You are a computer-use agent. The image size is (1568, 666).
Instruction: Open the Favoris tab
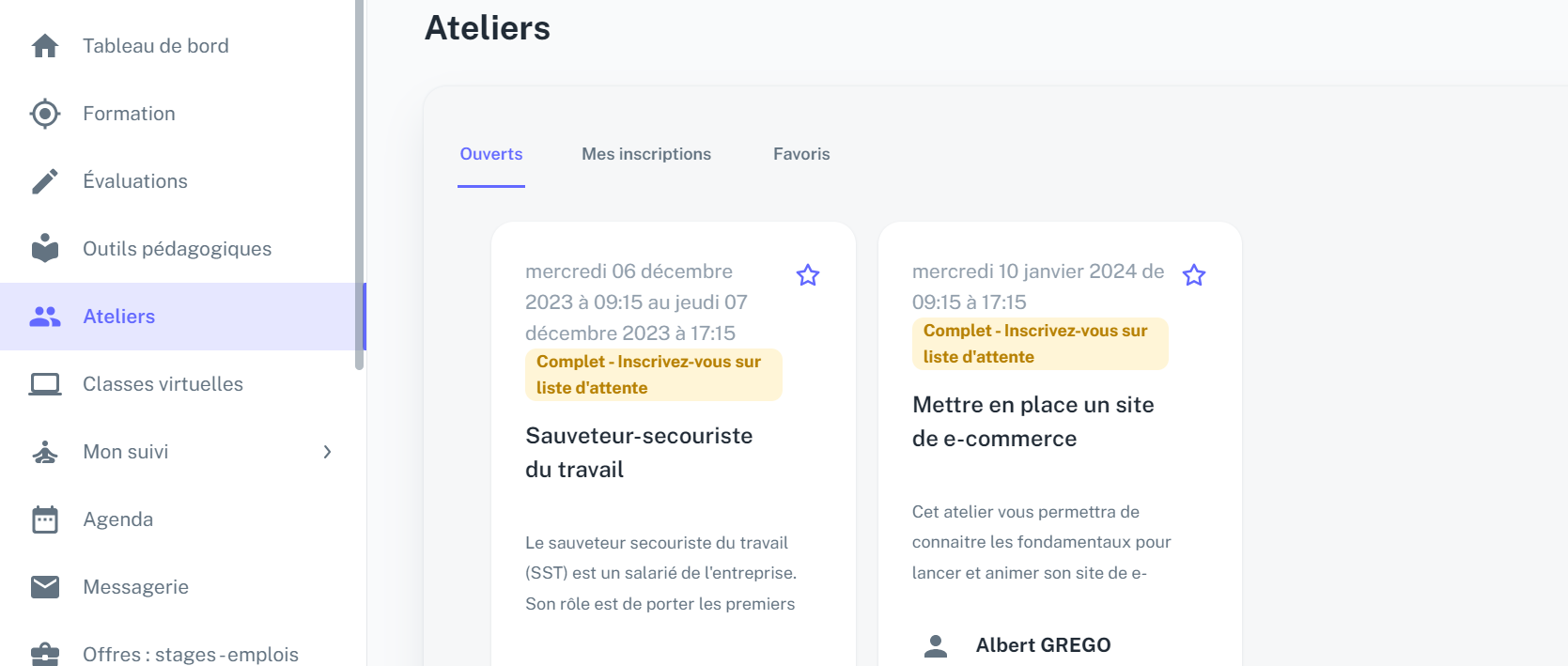(801, 154)
